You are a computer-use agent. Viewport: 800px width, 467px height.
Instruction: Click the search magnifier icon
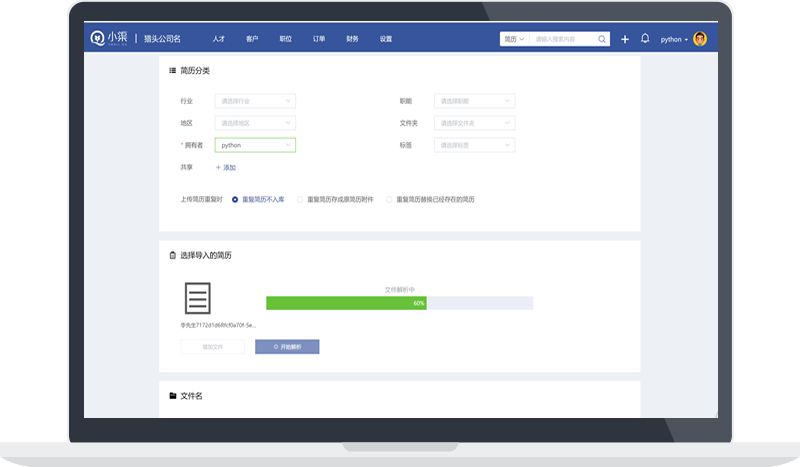click(x=602, y=39)
